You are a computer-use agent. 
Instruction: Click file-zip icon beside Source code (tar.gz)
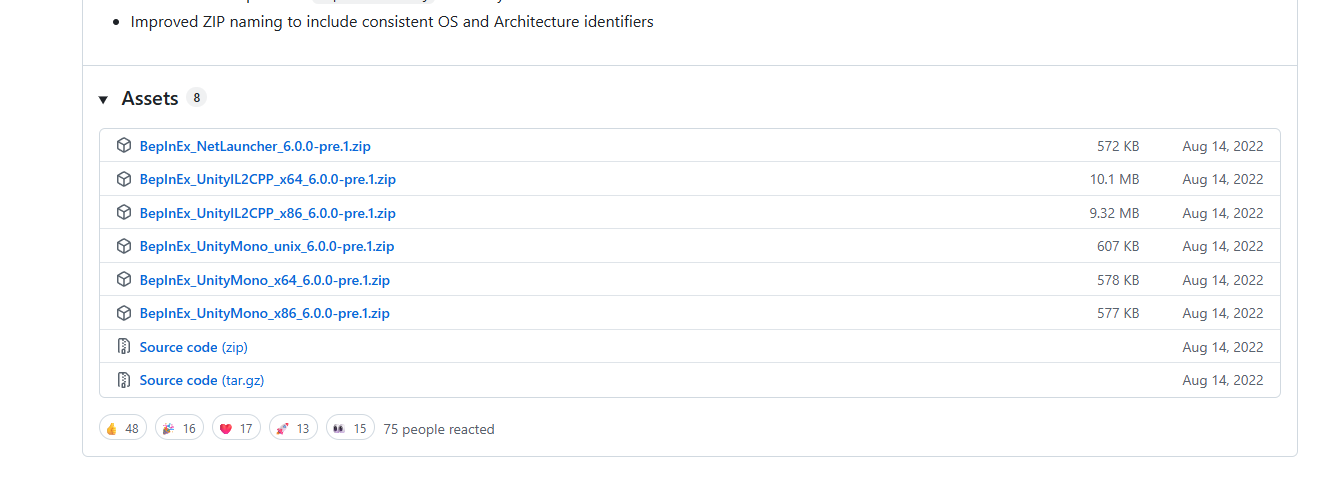pos(124,380)
